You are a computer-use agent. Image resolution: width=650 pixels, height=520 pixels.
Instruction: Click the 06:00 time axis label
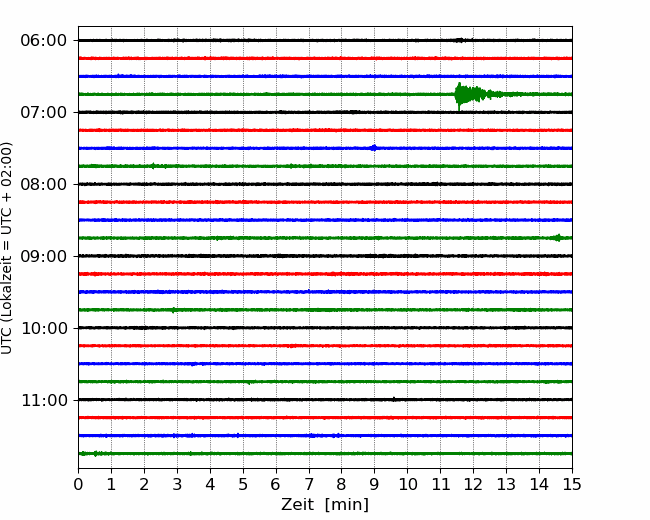click(44, 41)
